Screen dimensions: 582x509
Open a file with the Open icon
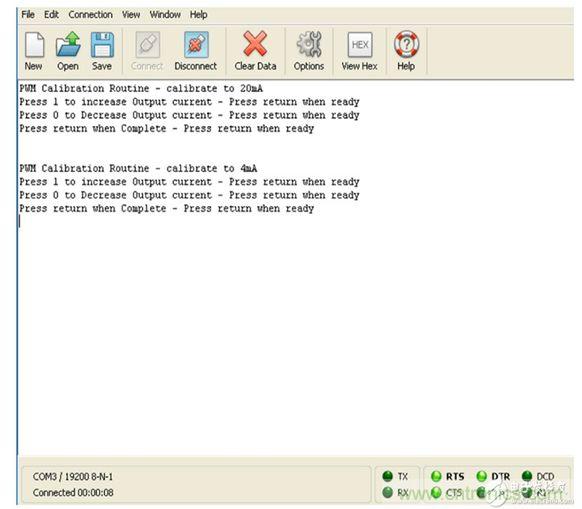coord(68,44)
